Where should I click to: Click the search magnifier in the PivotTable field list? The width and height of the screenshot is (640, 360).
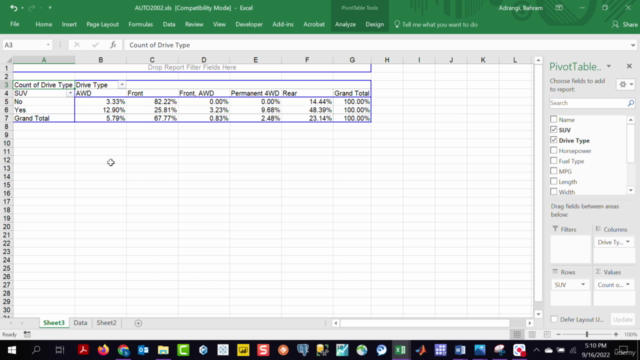click(x=631, y=103)
